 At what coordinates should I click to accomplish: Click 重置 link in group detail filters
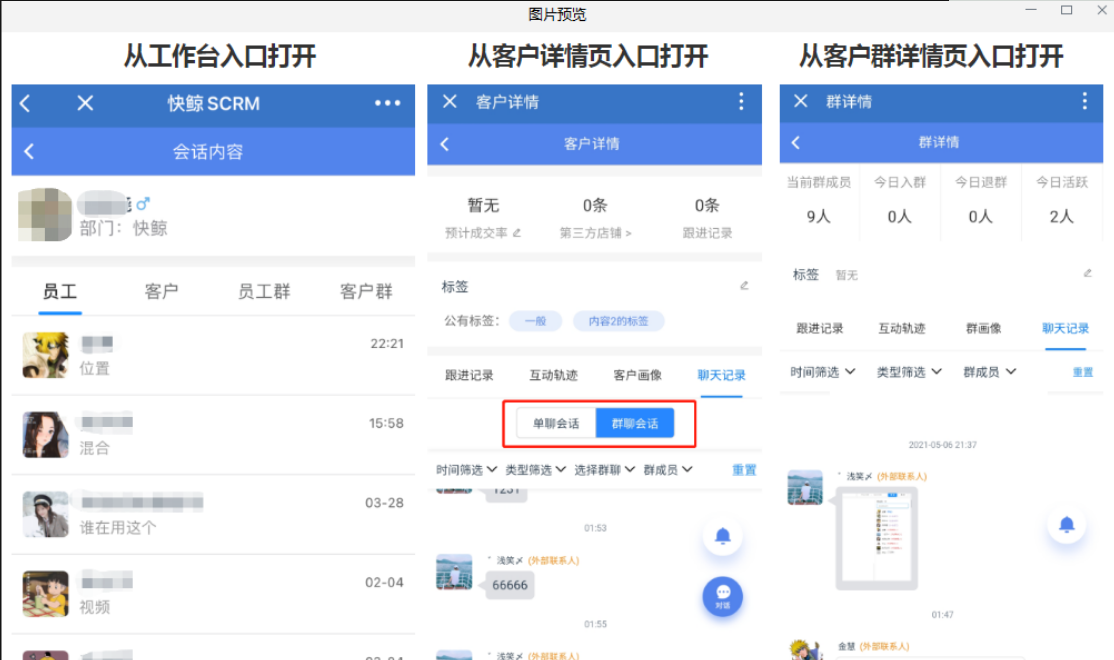pyautogui.click(x=1083, y=372)
